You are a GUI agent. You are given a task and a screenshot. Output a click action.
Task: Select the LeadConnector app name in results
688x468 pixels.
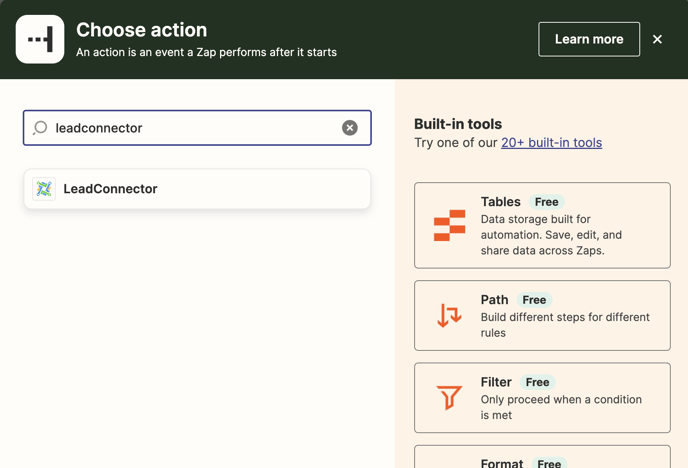[x=110, y=189]
